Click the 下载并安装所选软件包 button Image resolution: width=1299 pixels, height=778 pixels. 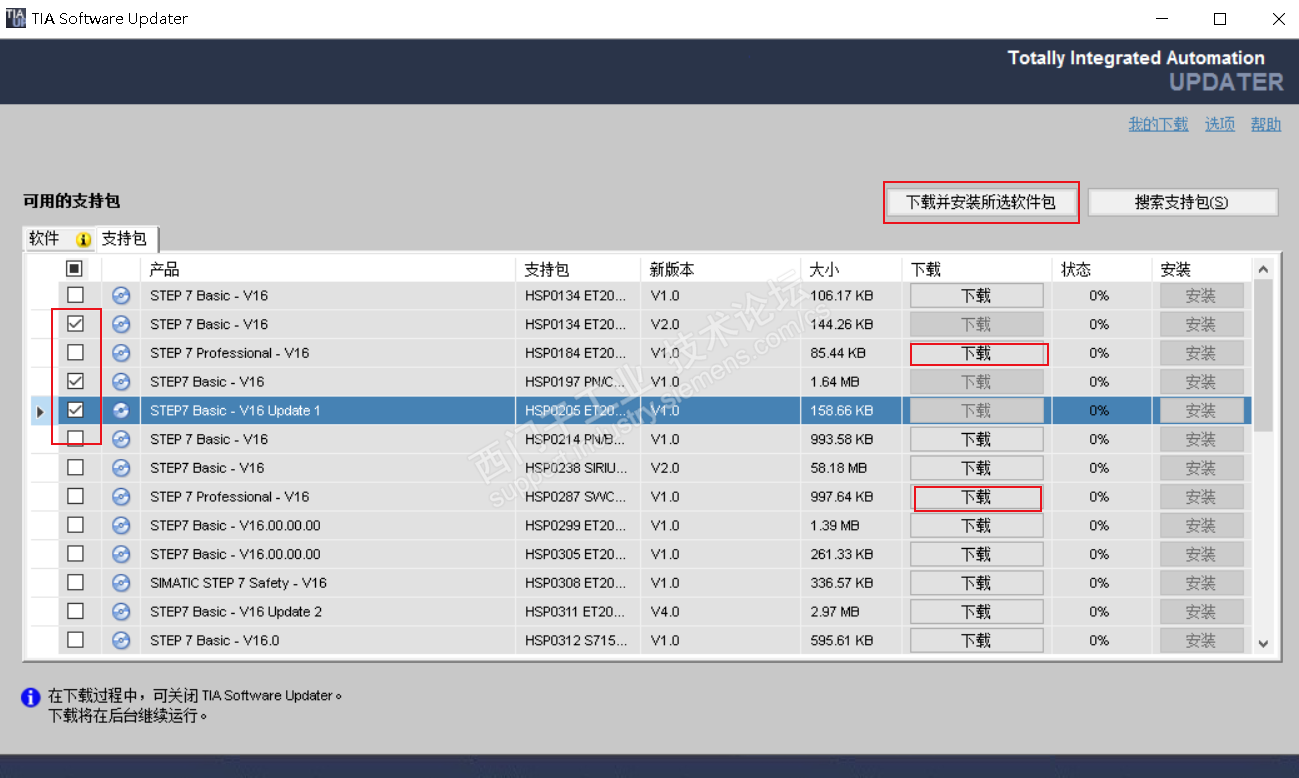pos(980,202)
